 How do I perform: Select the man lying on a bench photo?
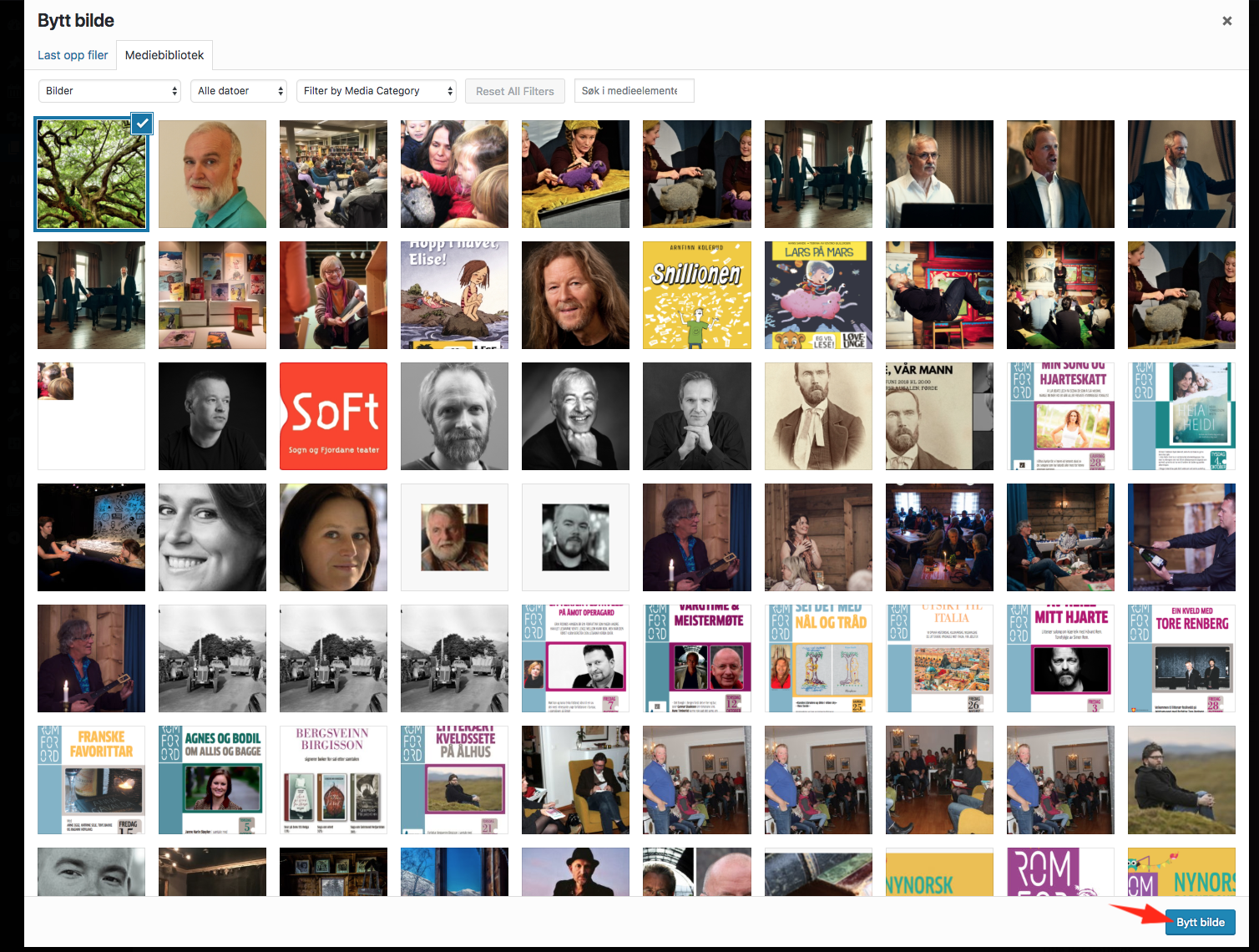point(939,296)
